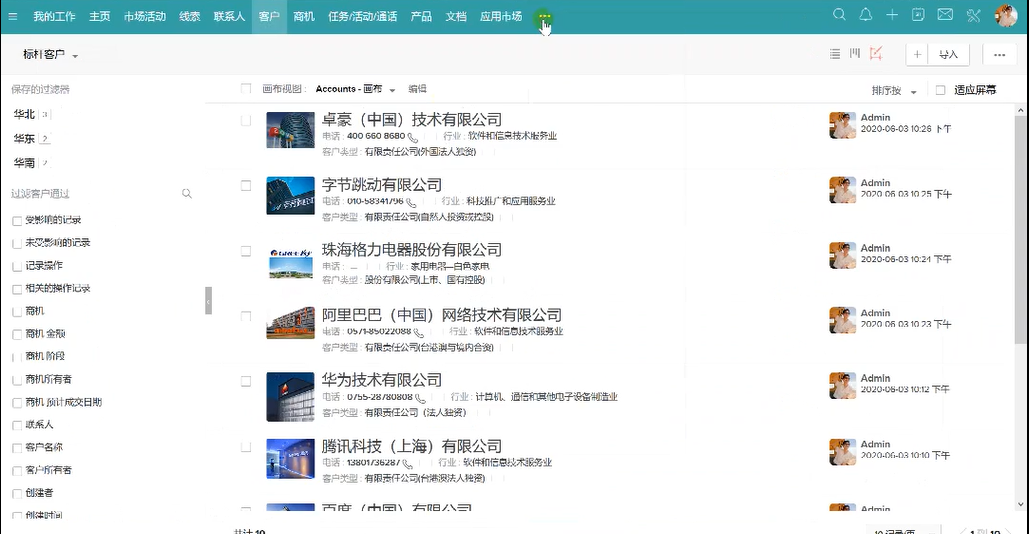Open the notifications bell
Screen dimensions: 1029x534
tap(866, 15)
